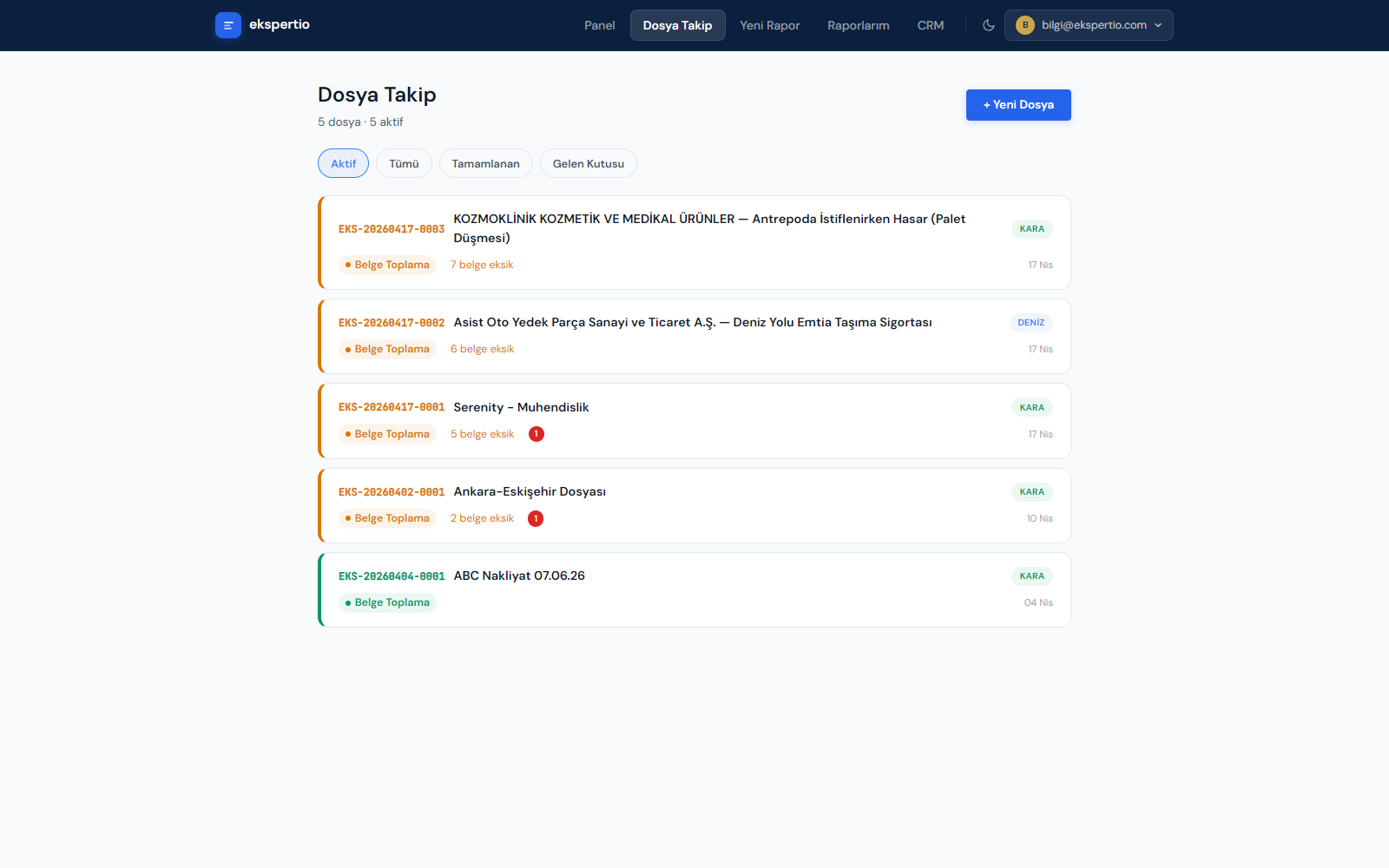This screenshot has height=868, width=1389.
Task: Click Belge Toplama badge on Serenity row
Action: (387, 434)
